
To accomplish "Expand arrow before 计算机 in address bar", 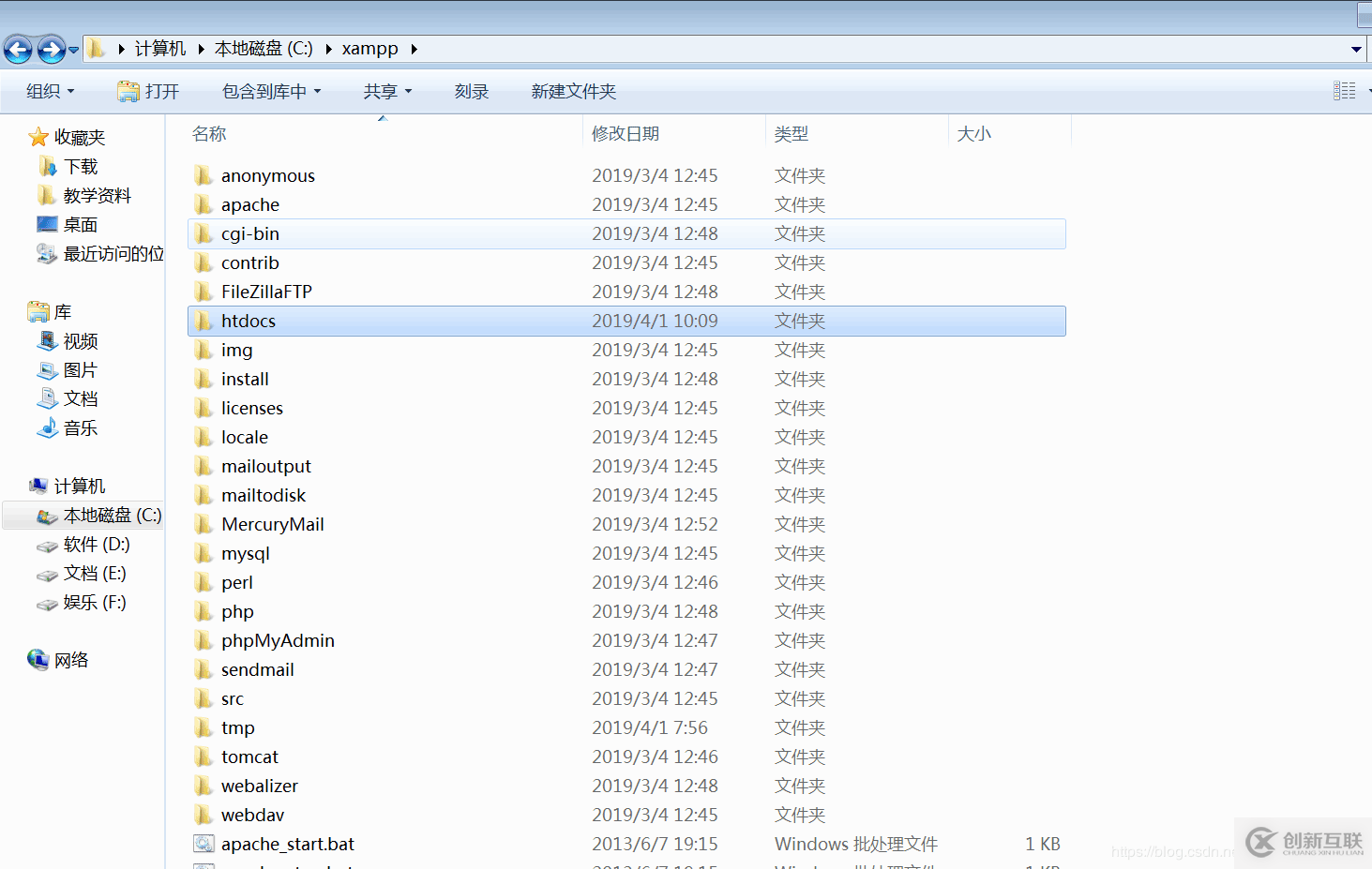I will tap(121, 49).
